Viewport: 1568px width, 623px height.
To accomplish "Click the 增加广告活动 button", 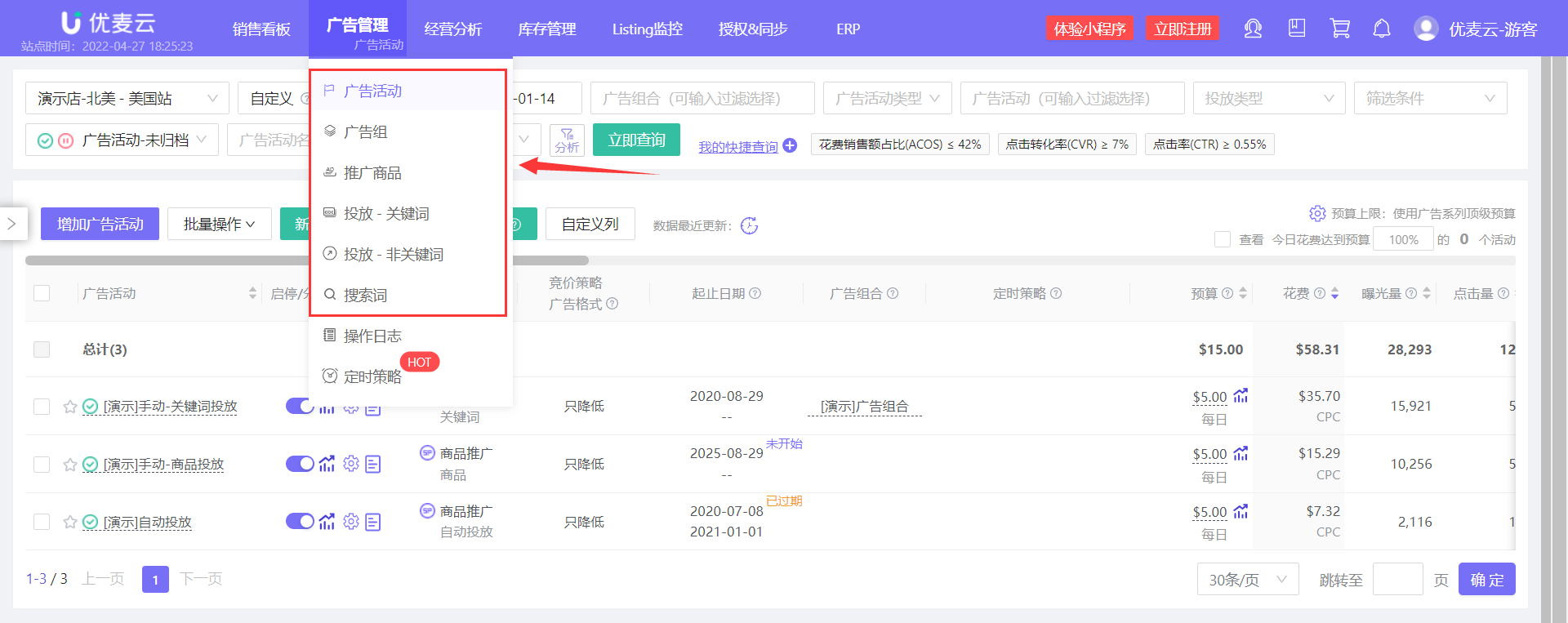I will coord(100,224).
